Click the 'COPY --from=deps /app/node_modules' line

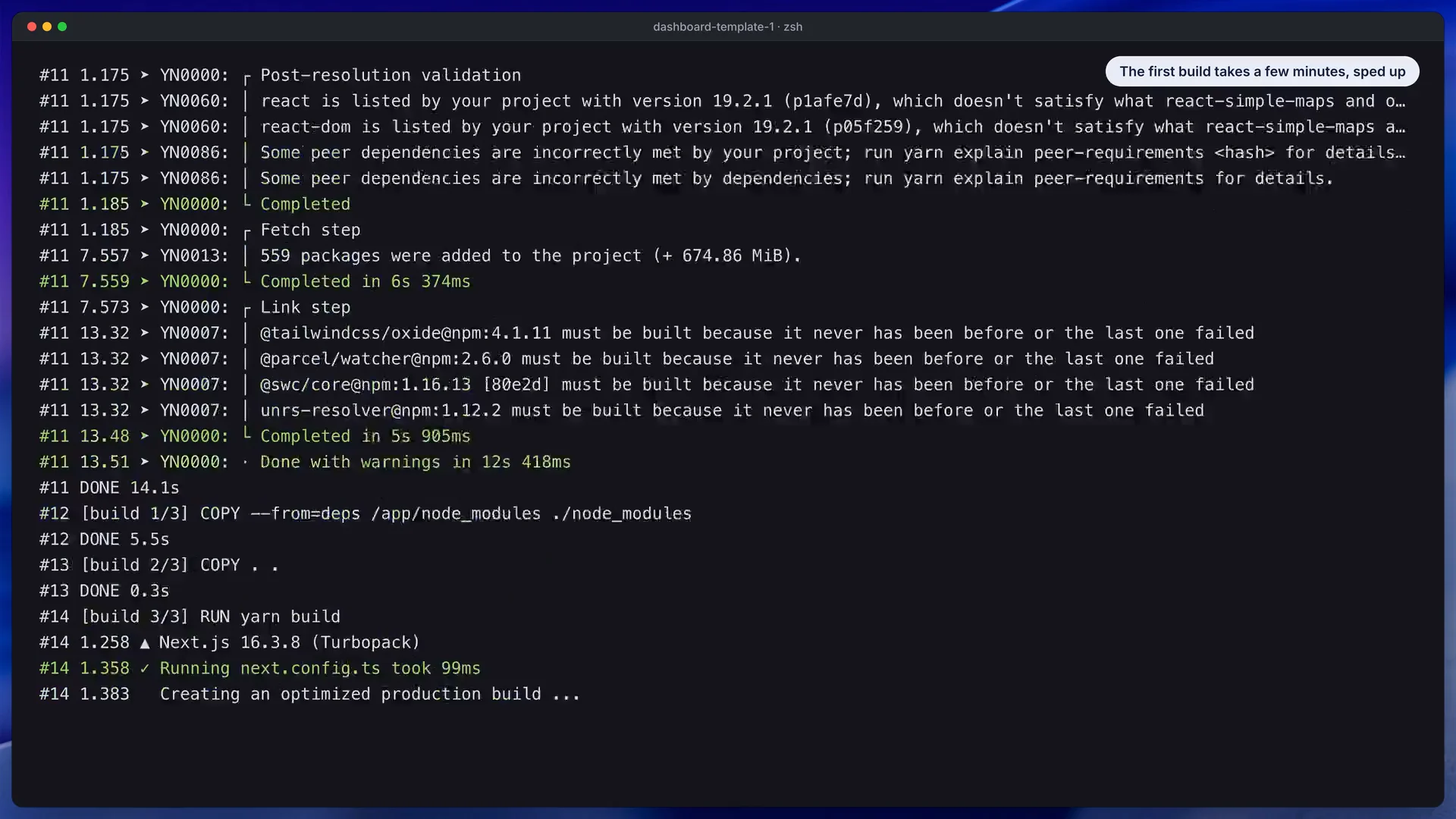366,513
